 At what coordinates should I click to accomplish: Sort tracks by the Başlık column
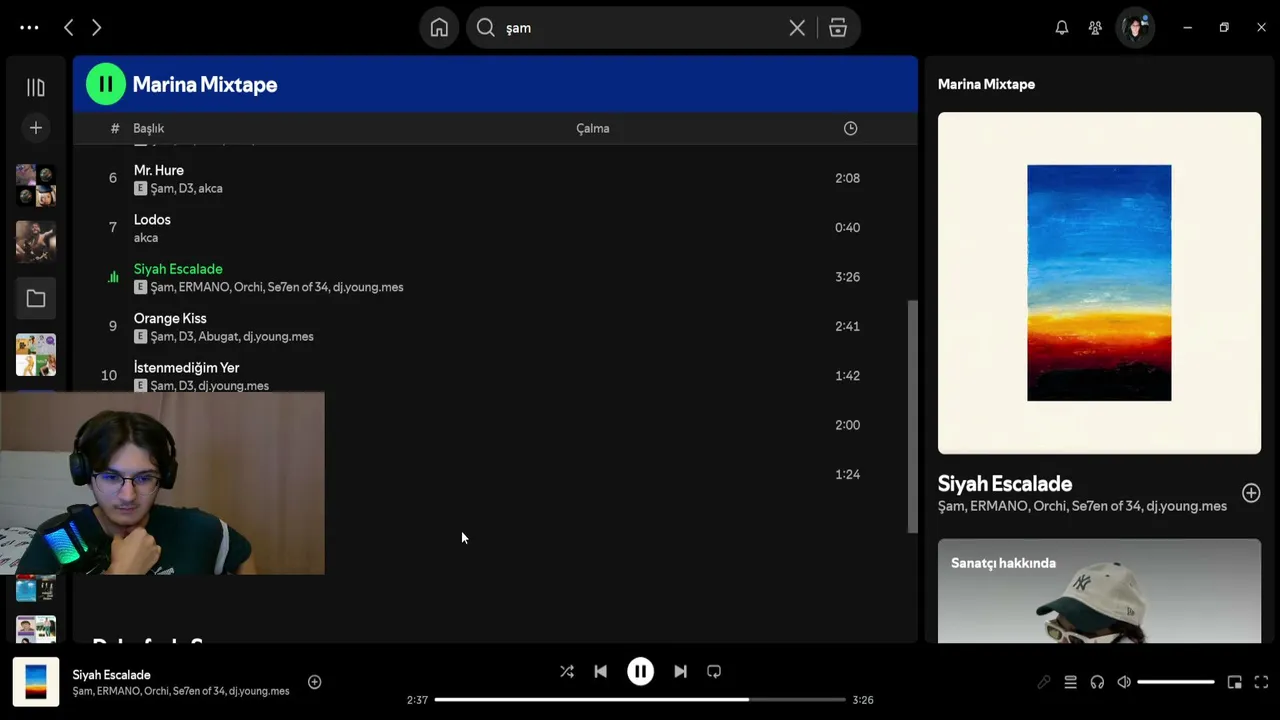(149, 128)
